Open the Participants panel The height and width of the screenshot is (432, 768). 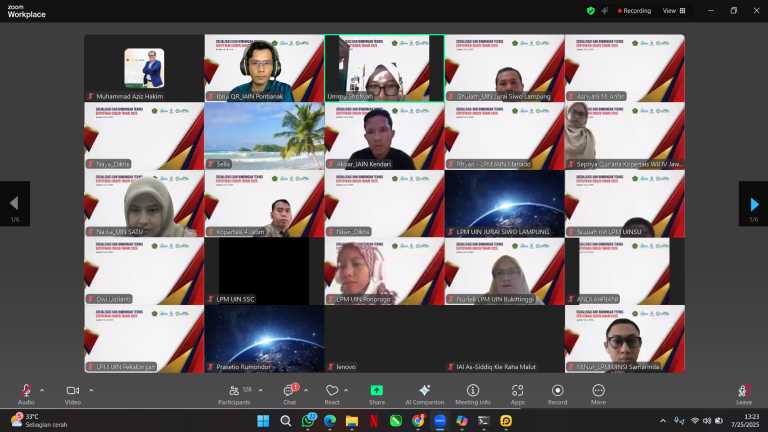pos(234,391)
